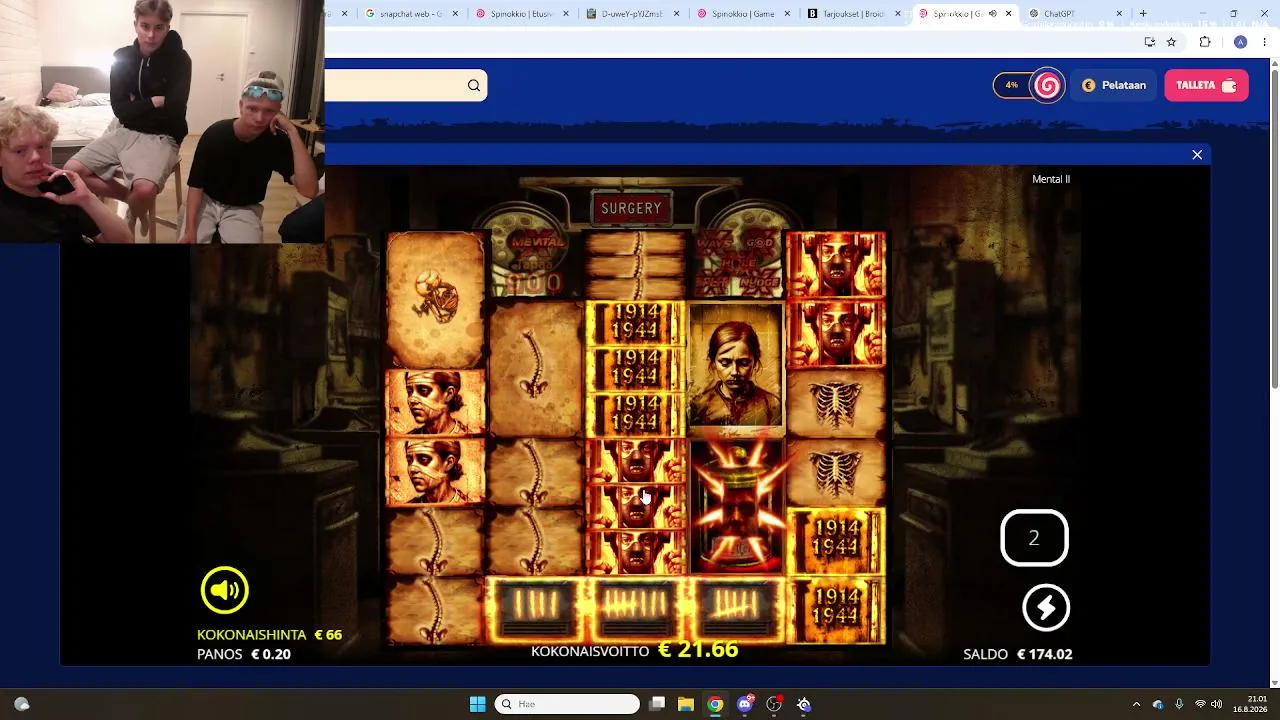Image resolution: width=1280 pixels, height=720 pixels.
Task: Mute the audio-playing Spinokkio tab via speaker icon
Action: tap(992, 14)
